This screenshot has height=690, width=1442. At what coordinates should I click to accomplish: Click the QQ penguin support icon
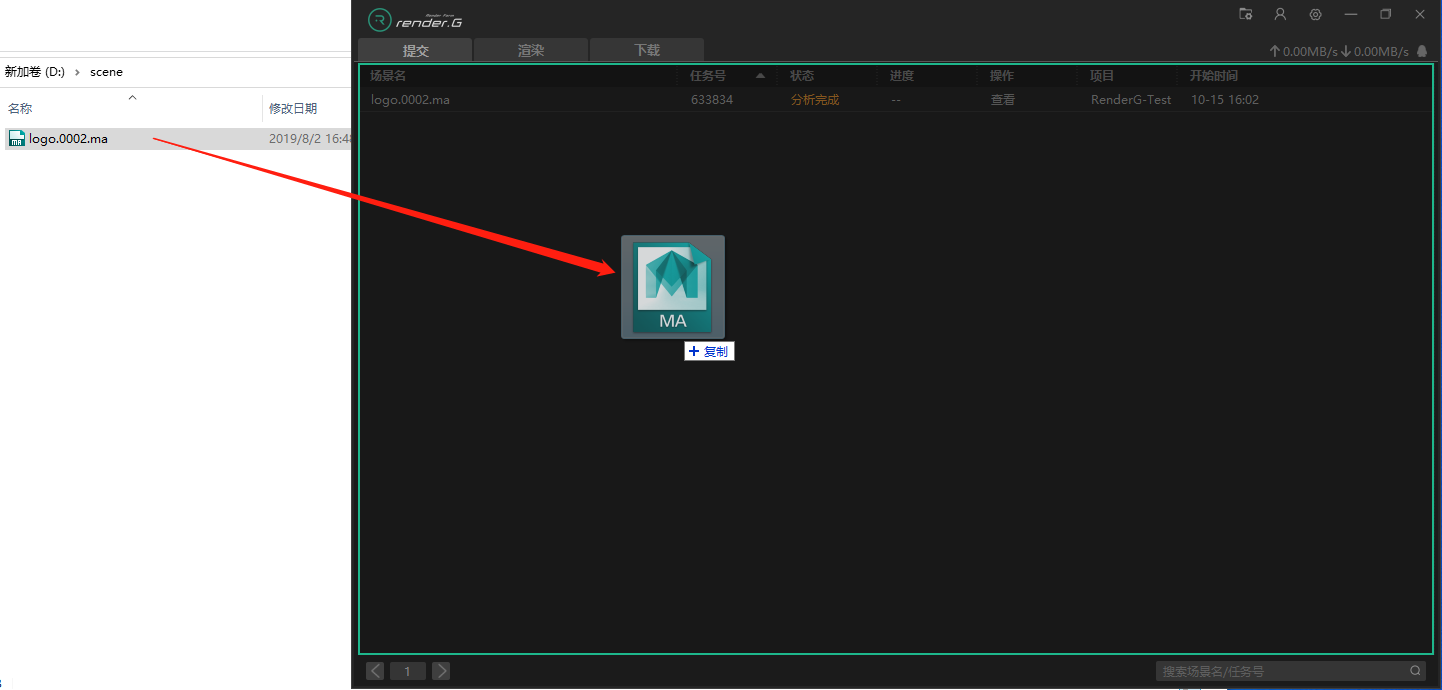(1422, 51)
